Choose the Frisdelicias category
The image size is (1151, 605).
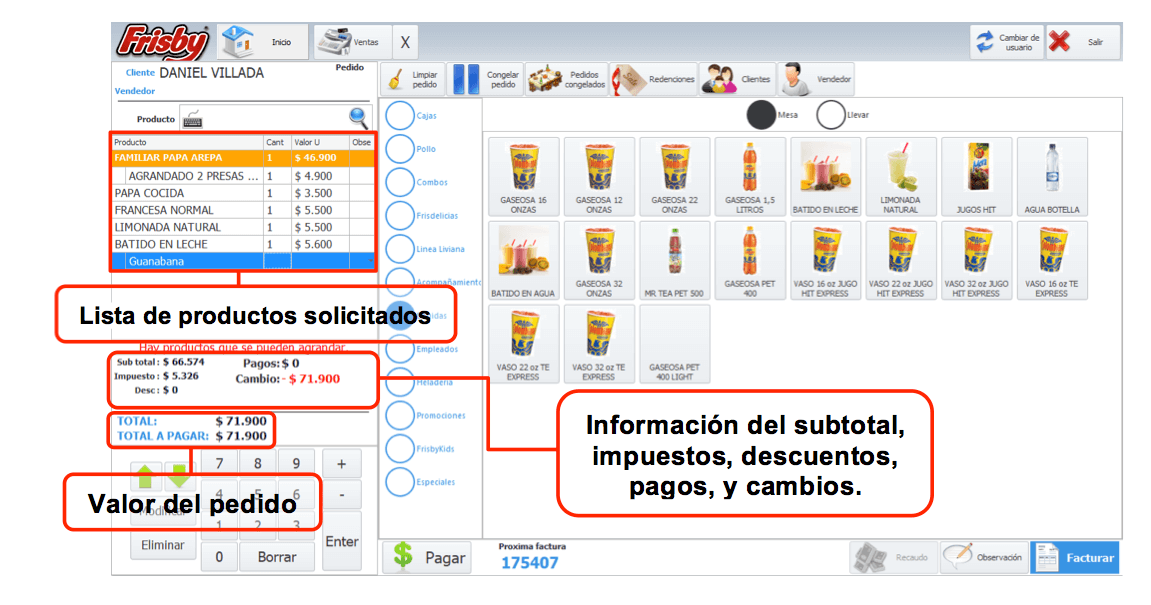point(400,216)
